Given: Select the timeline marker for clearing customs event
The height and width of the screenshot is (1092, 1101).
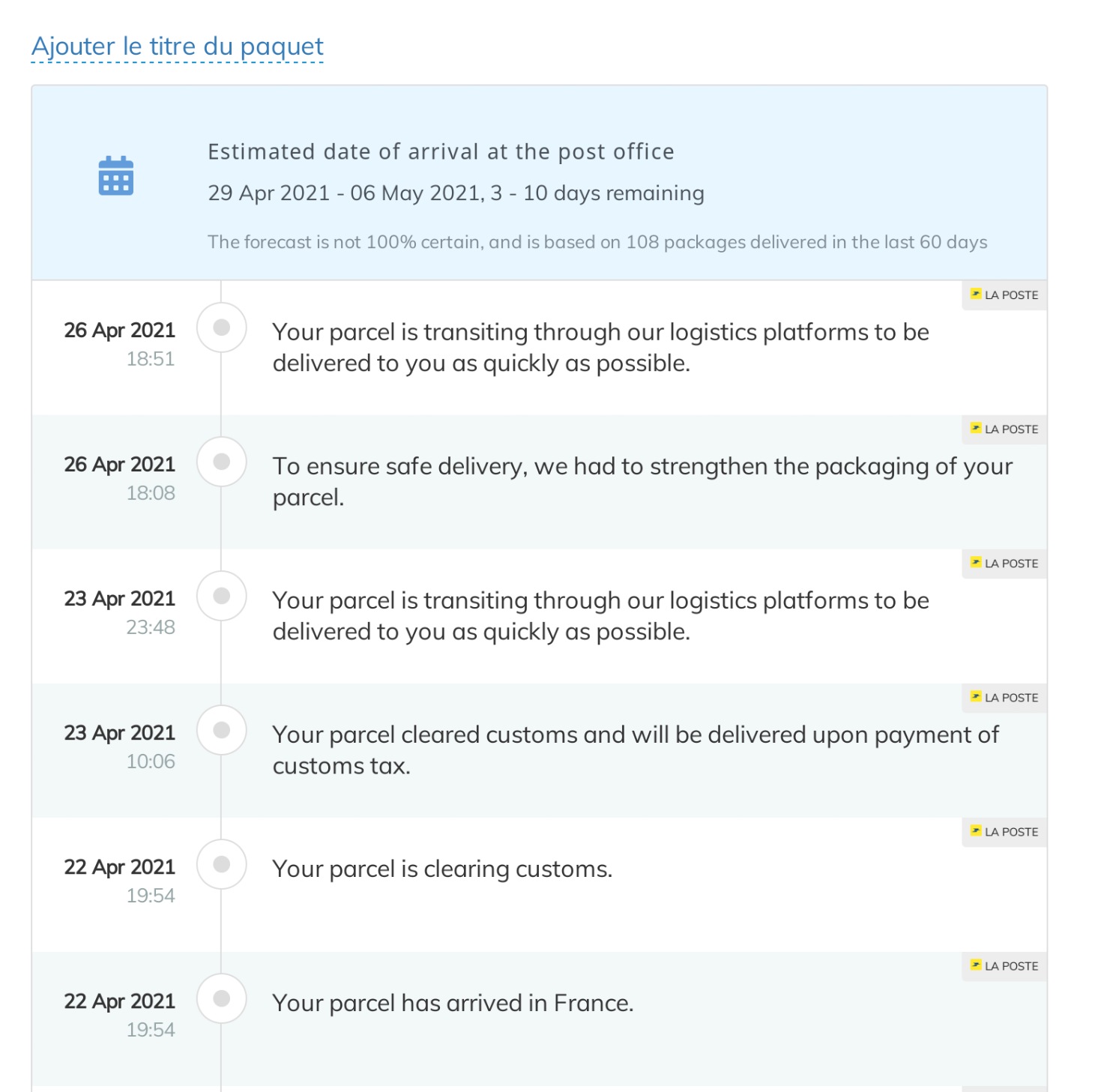Looking at the screenshot, I should 222,864.
